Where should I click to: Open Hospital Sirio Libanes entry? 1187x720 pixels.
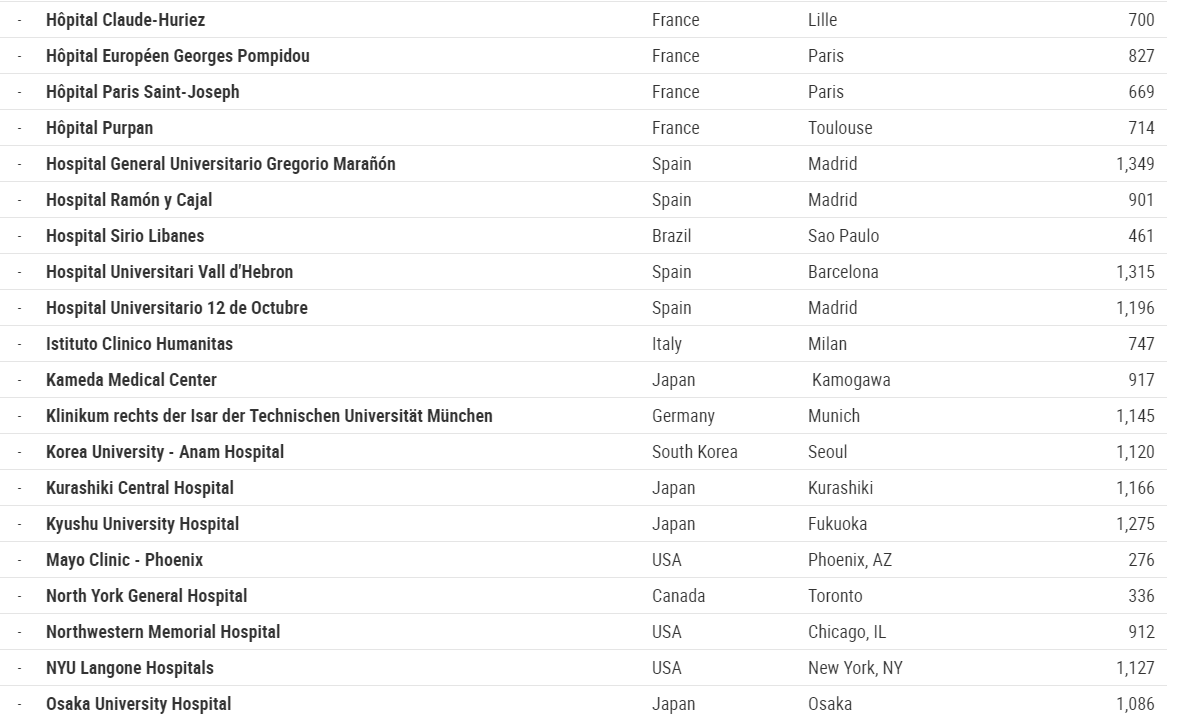click(x=125, y=236)
